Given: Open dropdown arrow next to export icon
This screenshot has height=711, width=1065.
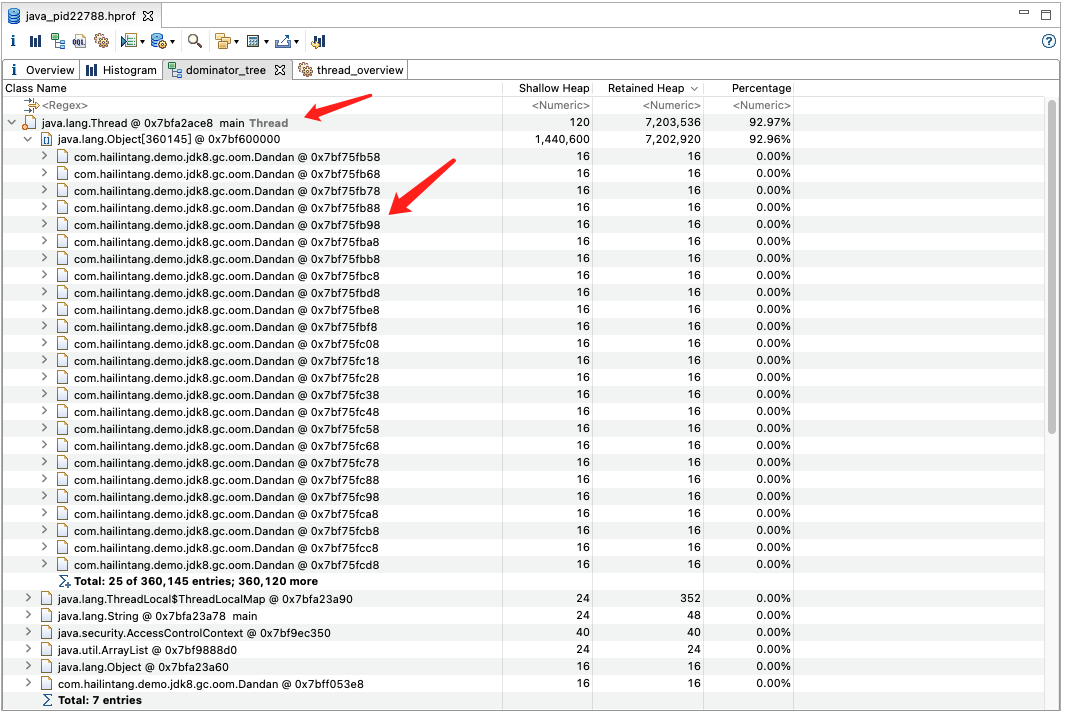Looking at the screenshot, I should (296, 42).
